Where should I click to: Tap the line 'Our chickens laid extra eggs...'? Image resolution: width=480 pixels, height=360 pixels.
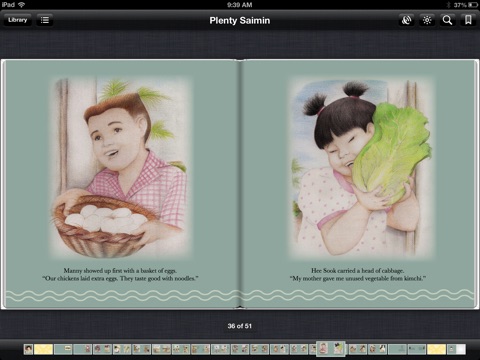[120, 278]
